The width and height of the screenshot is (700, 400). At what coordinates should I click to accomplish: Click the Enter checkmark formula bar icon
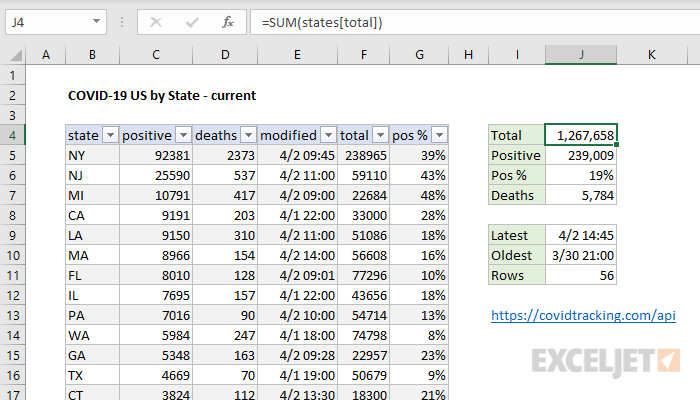click(192, 22)
